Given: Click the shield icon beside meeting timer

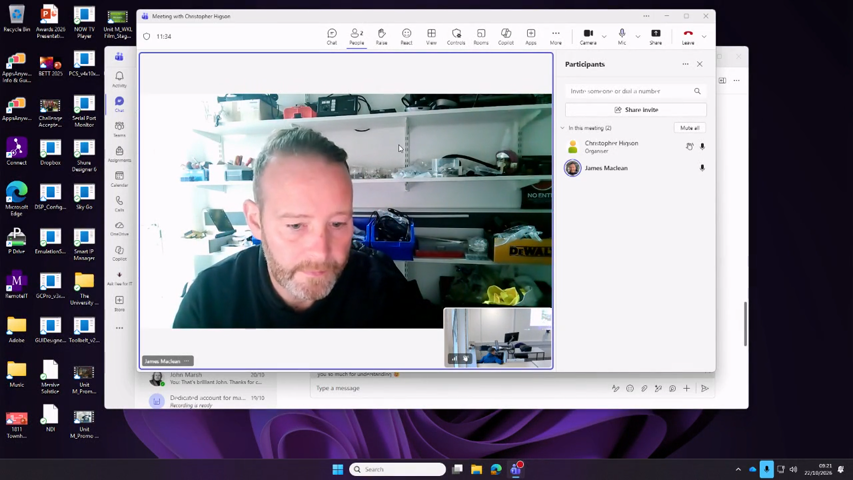Looking at the screenshot, I should [x=147, y=36].
